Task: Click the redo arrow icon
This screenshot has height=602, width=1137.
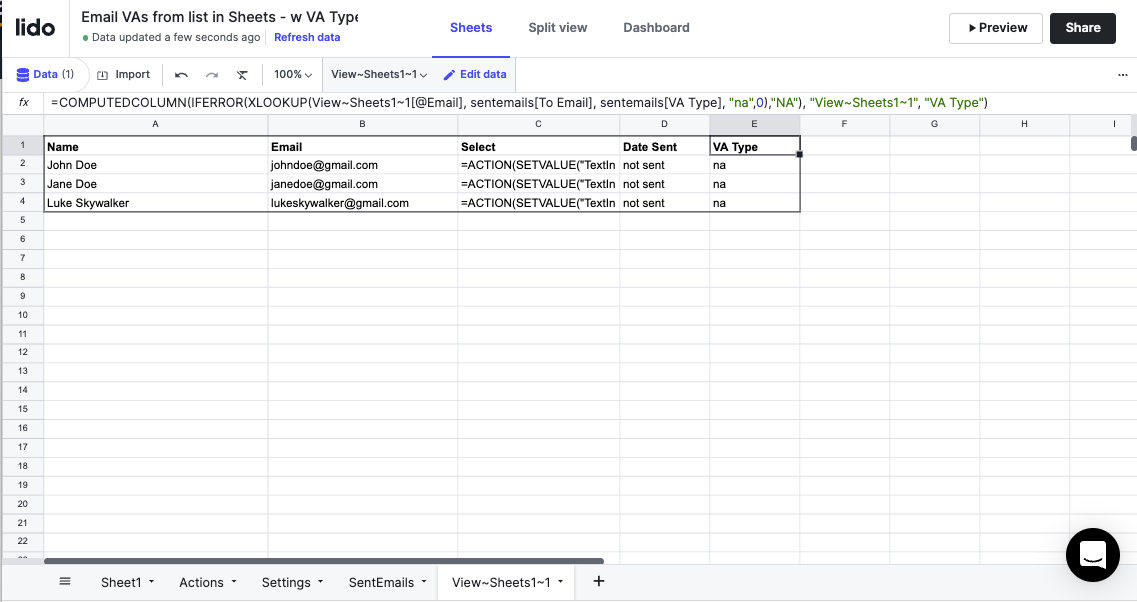Action: (x=212, y=75)
